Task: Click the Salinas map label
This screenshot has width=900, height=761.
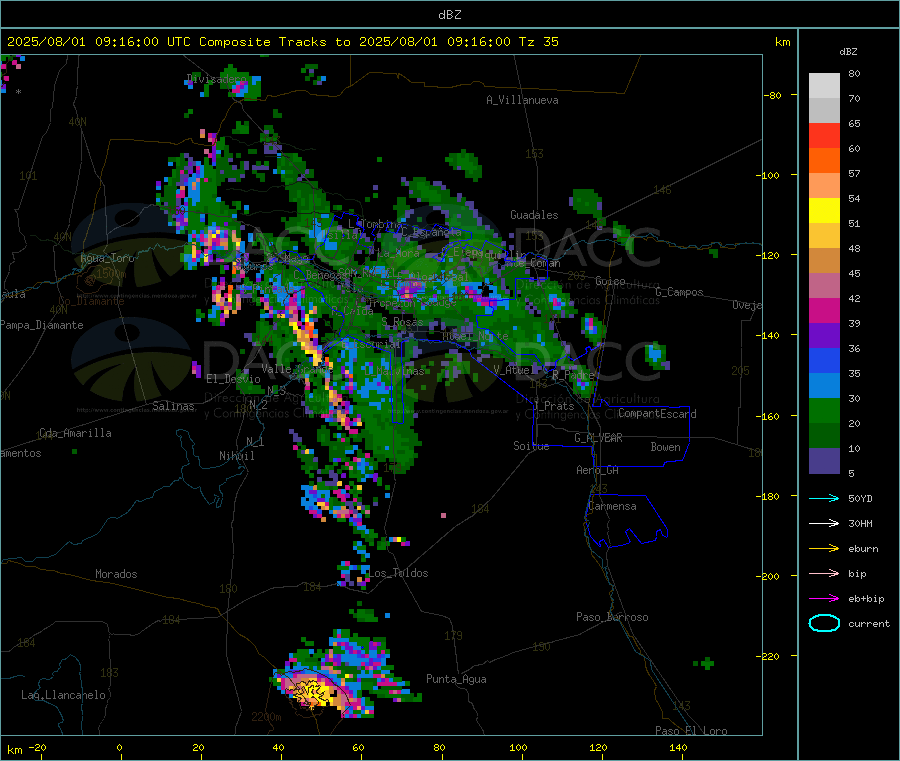Action: click(173, 406)
